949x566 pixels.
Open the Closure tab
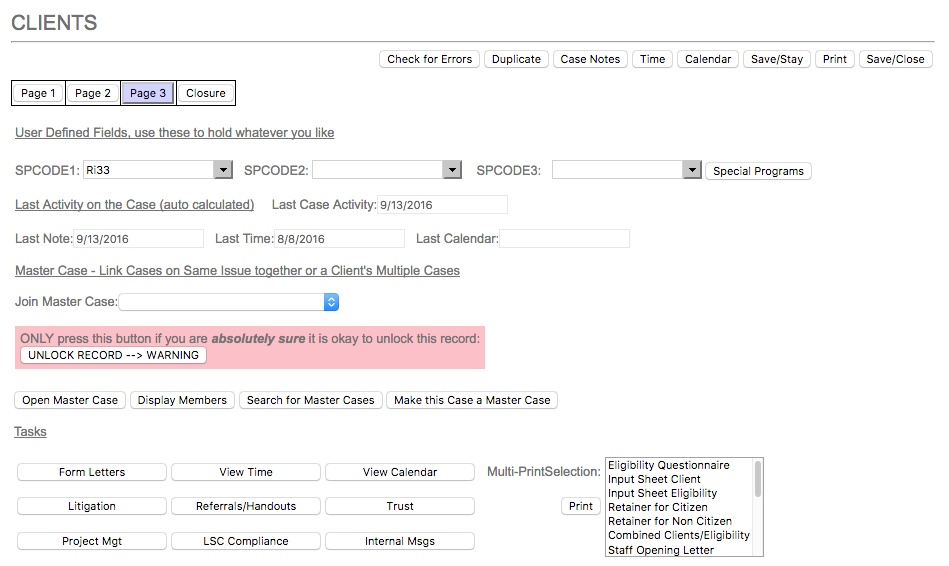point(206,93)
